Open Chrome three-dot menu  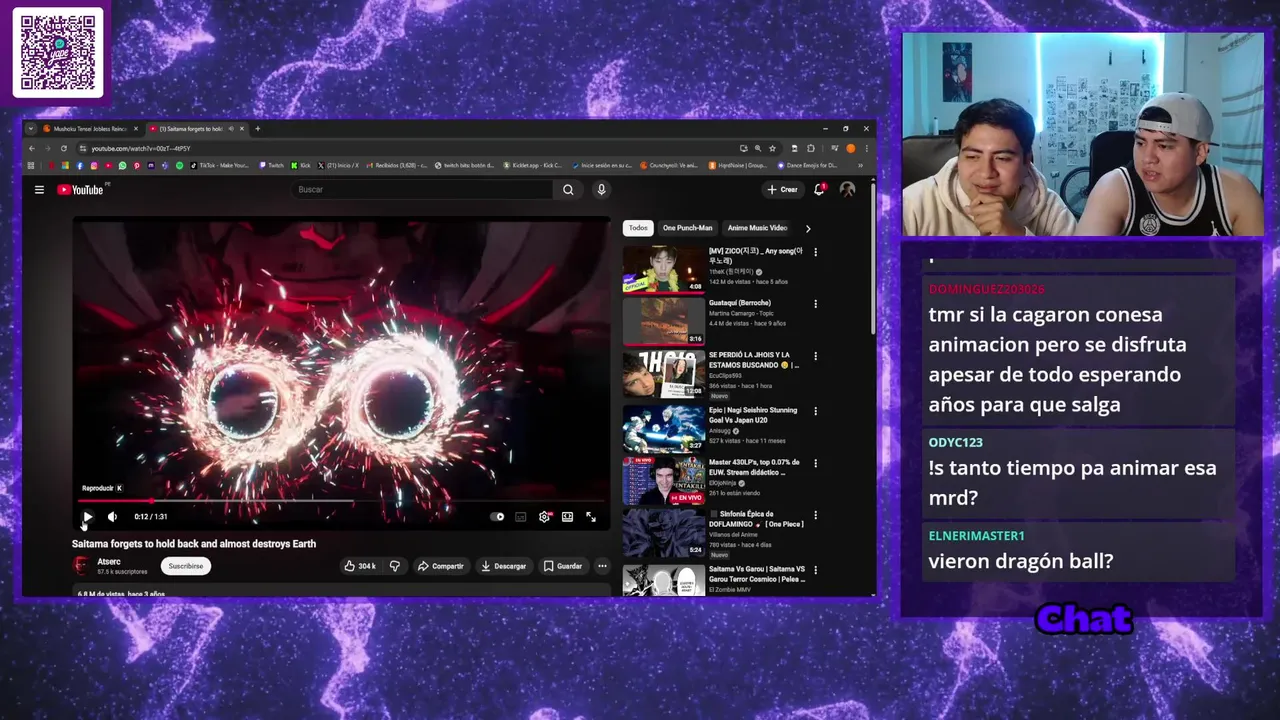click(x=866, y=148)
